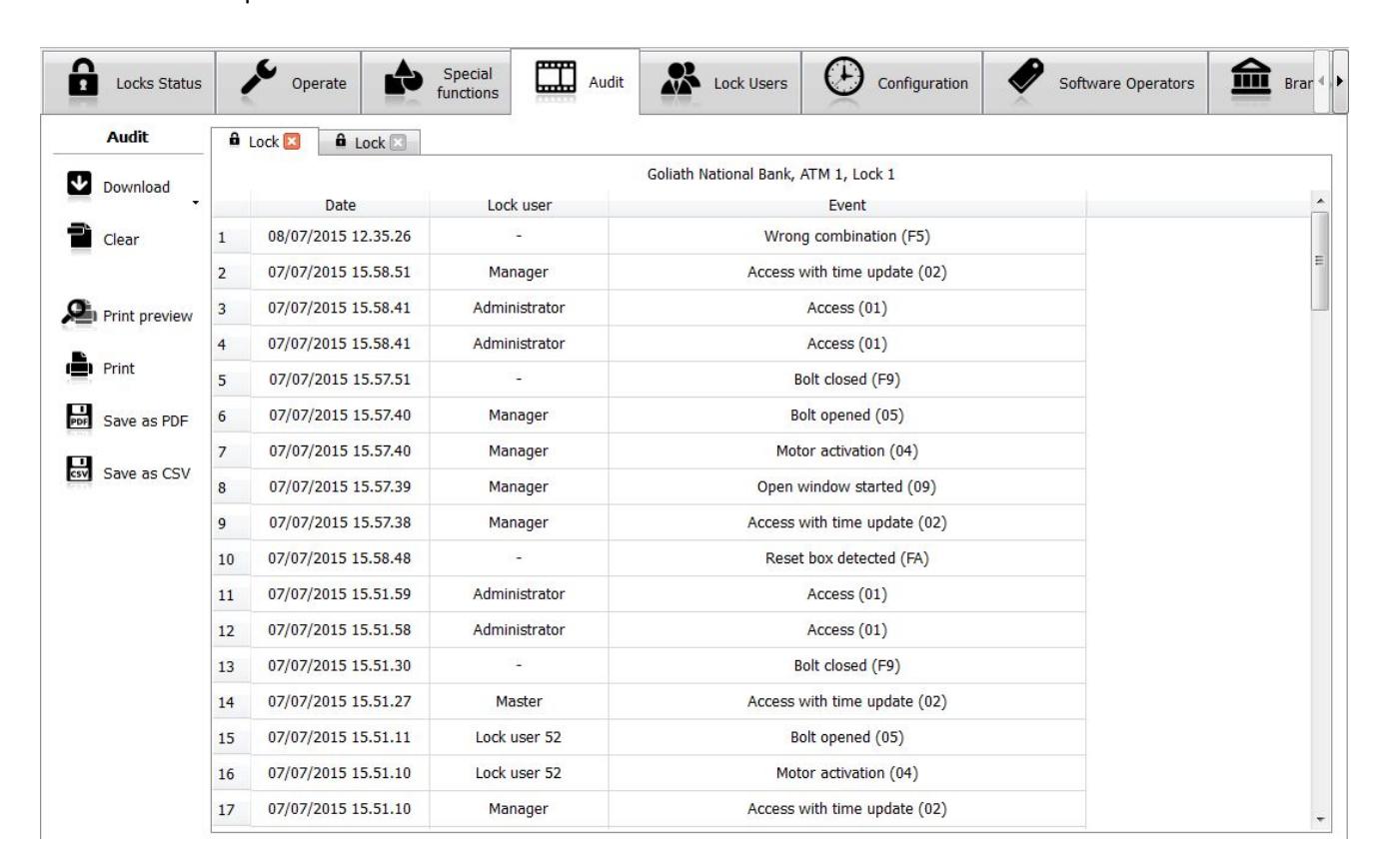Image resolution: width=1386 pixels, height=868 pixels.
Task: Click 'Access with time update (02)' row 2
Action: (x=847, y=272)
